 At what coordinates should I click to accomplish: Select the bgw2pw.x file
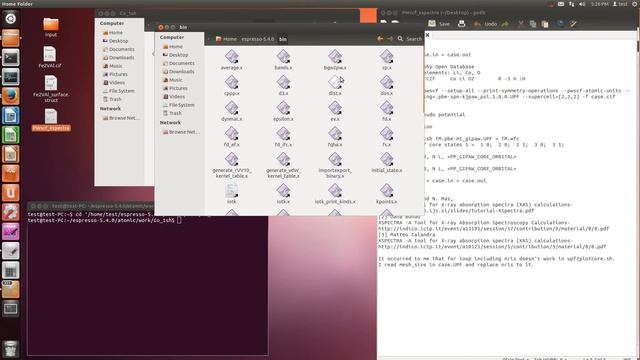(x=335, y=60)
